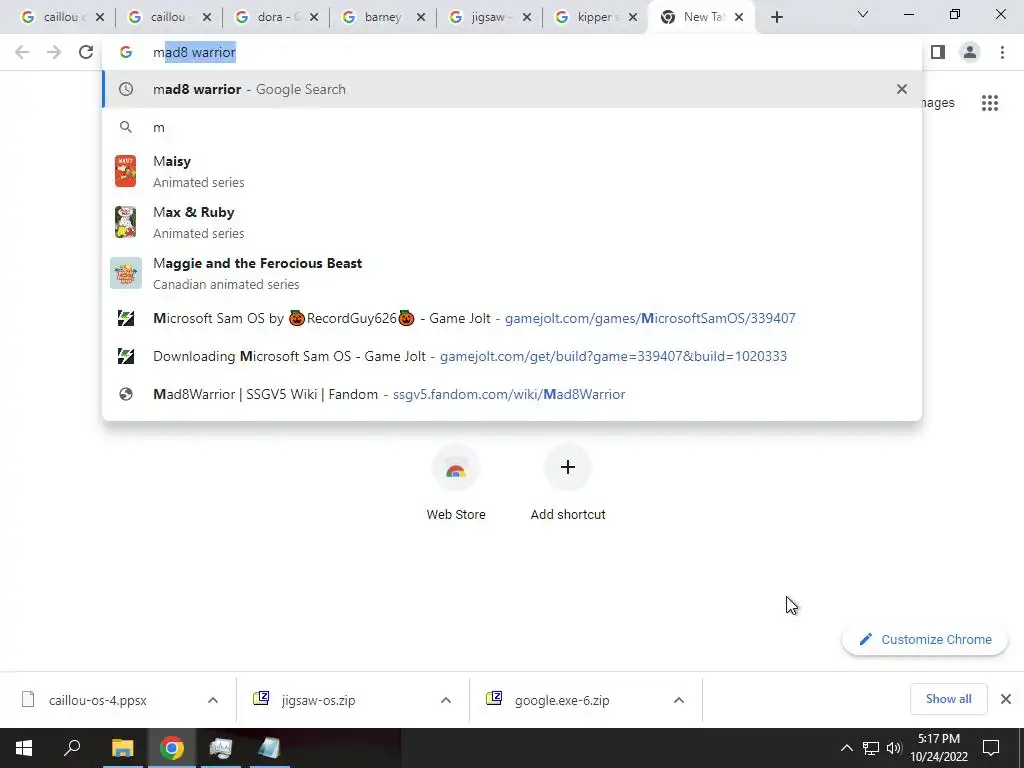Remove the mad8 warrior history suggestion

click(902, 89)
